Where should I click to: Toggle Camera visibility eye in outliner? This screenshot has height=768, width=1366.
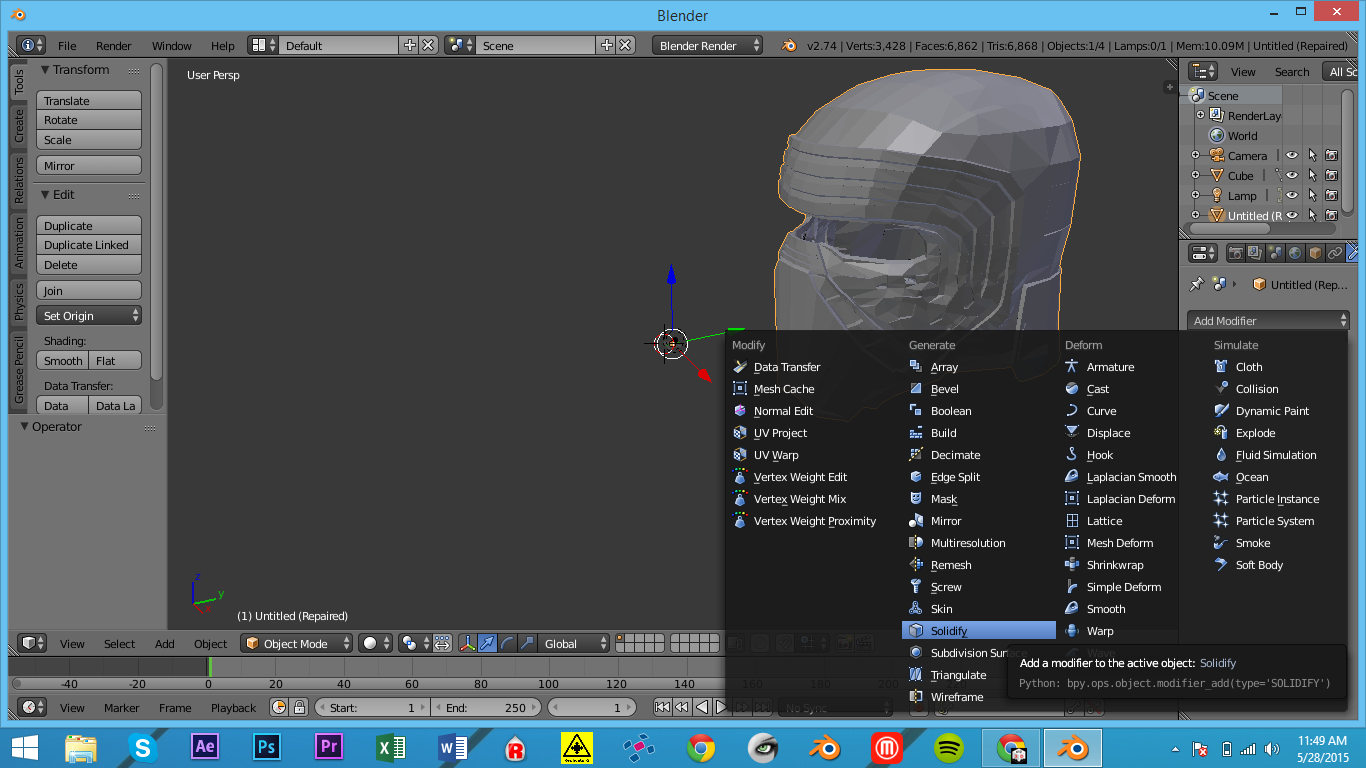1292,156
